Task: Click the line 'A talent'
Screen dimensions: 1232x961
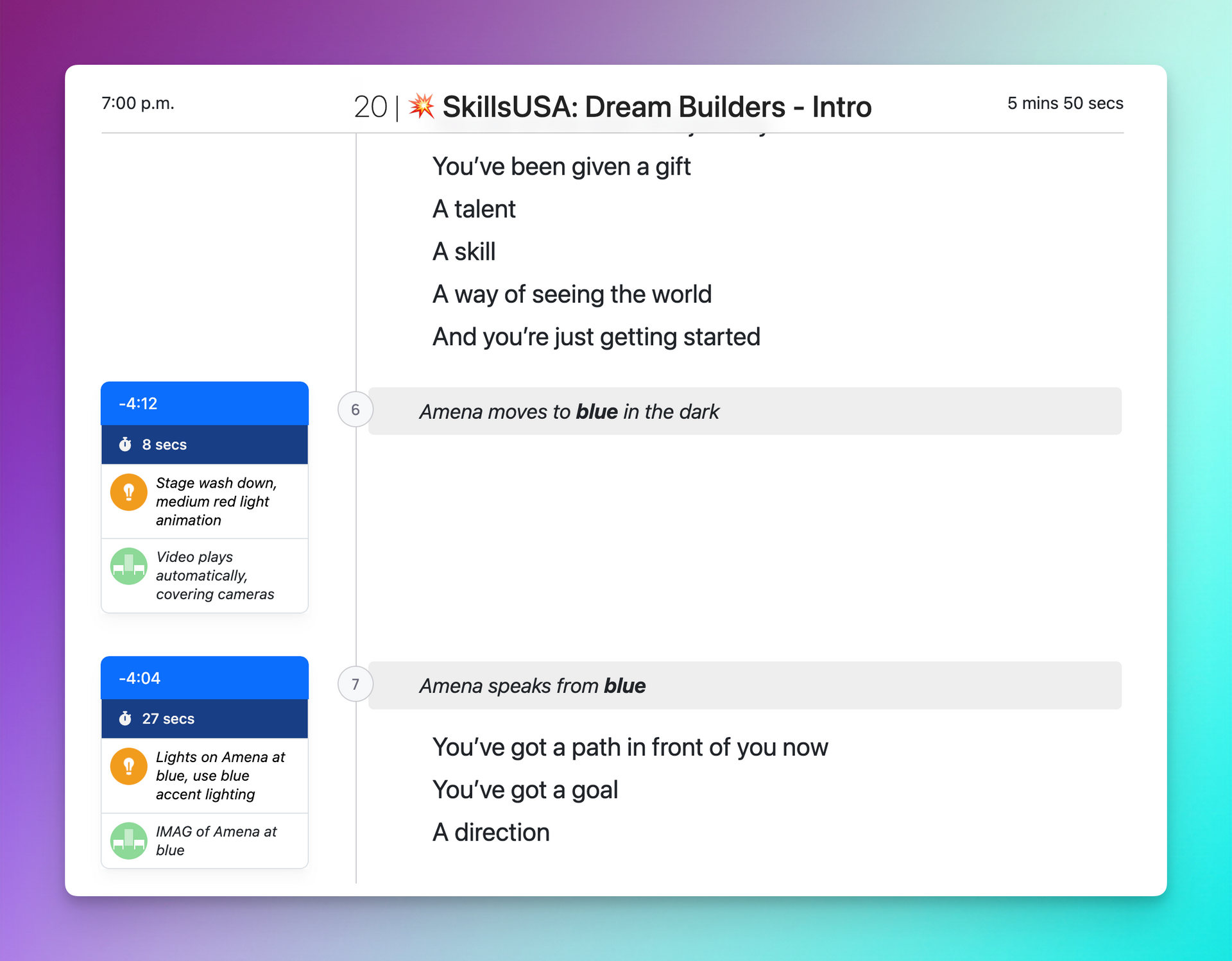Action: [474, 209]
